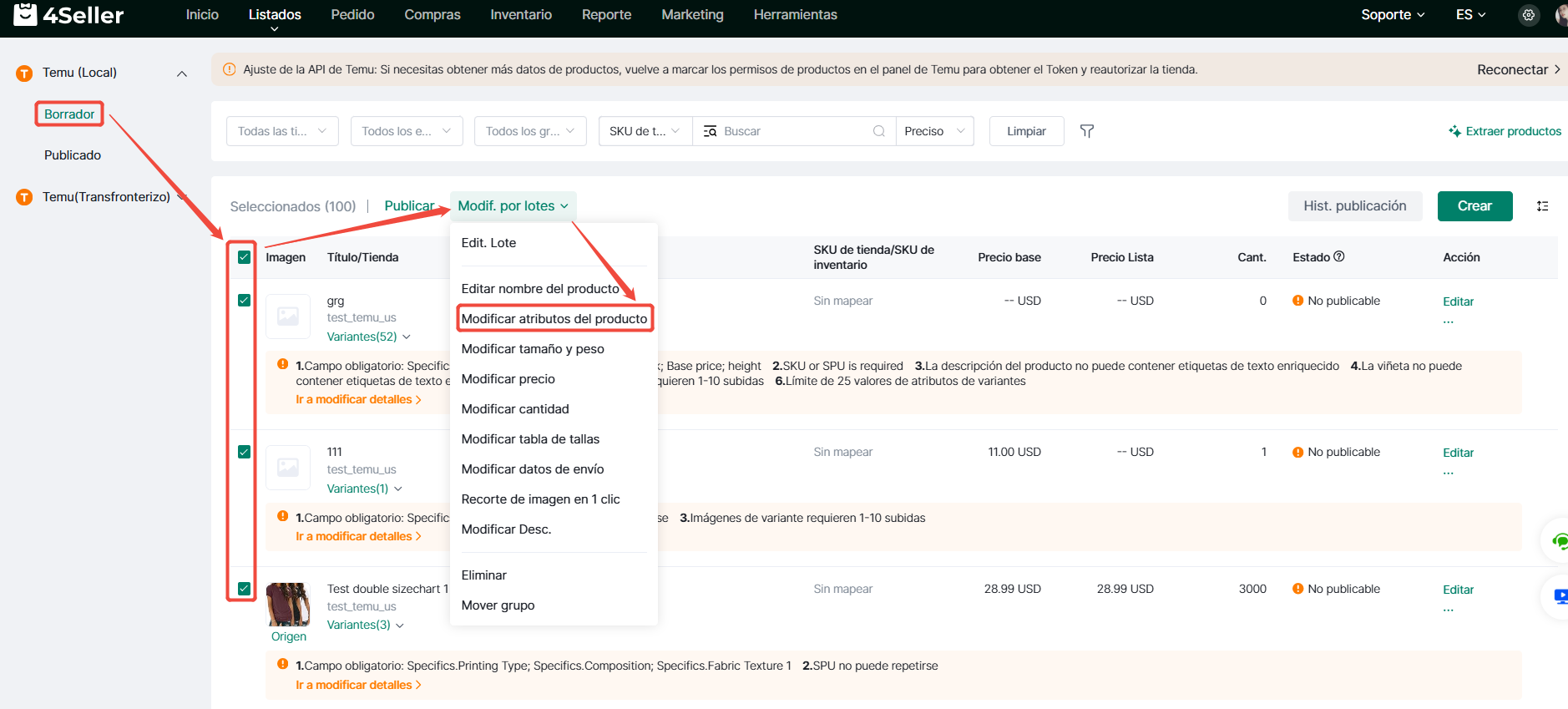
Task: Choose Modificar tabla de tallas
Action: point(530,439)
